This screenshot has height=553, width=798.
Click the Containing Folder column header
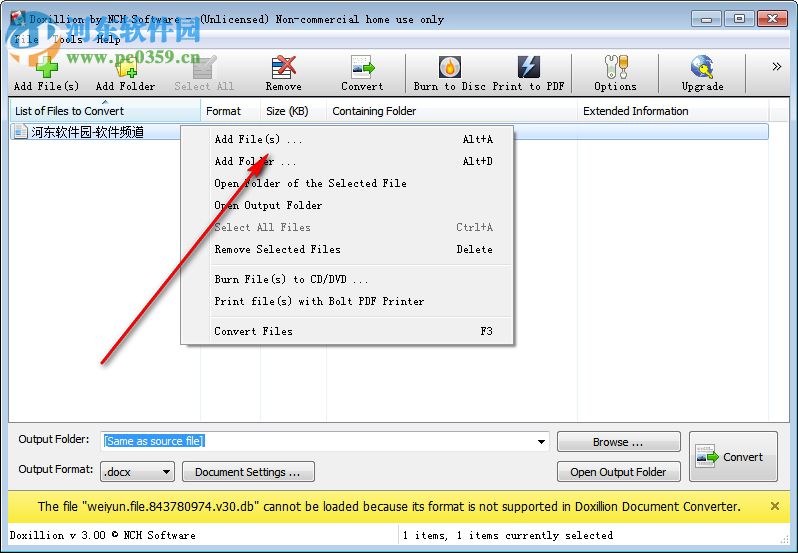(452, 110)
